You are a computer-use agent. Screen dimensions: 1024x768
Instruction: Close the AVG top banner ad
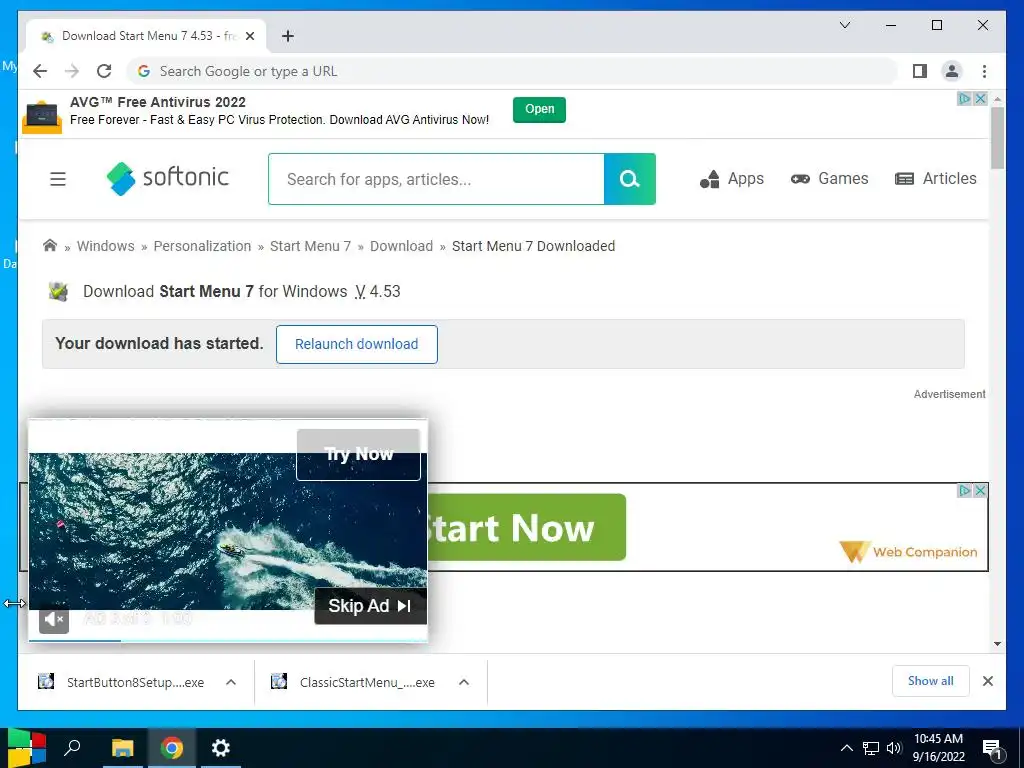point(980,99)
